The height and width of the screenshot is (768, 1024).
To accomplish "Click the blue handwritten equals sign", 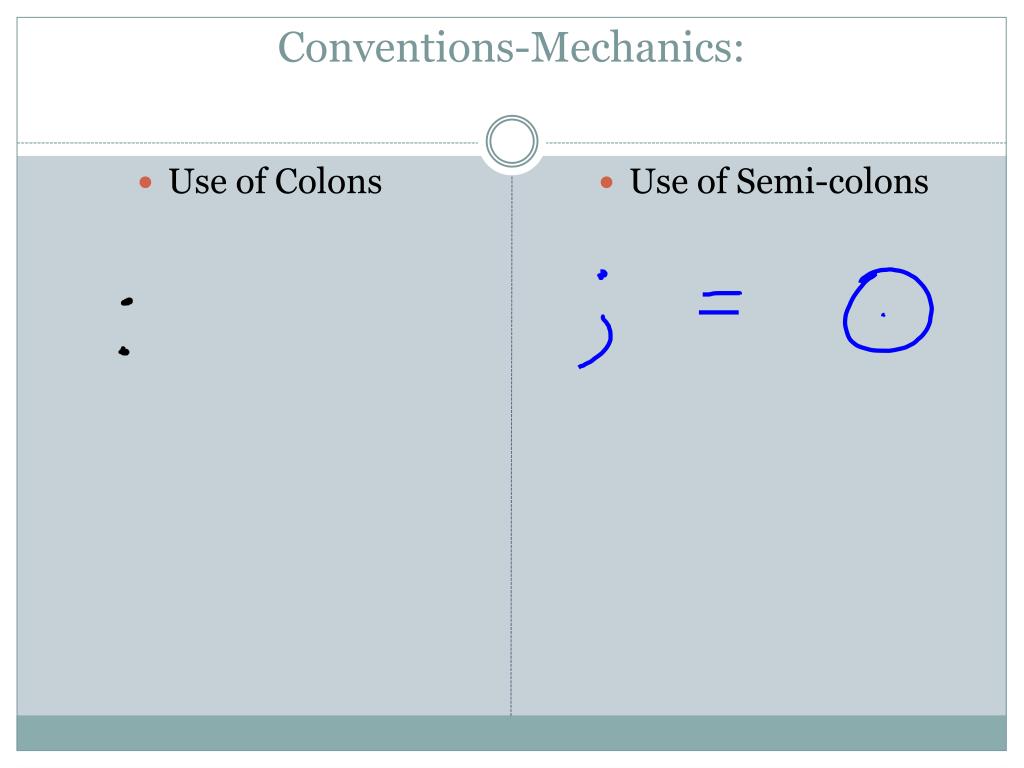I will click(720, 303).
